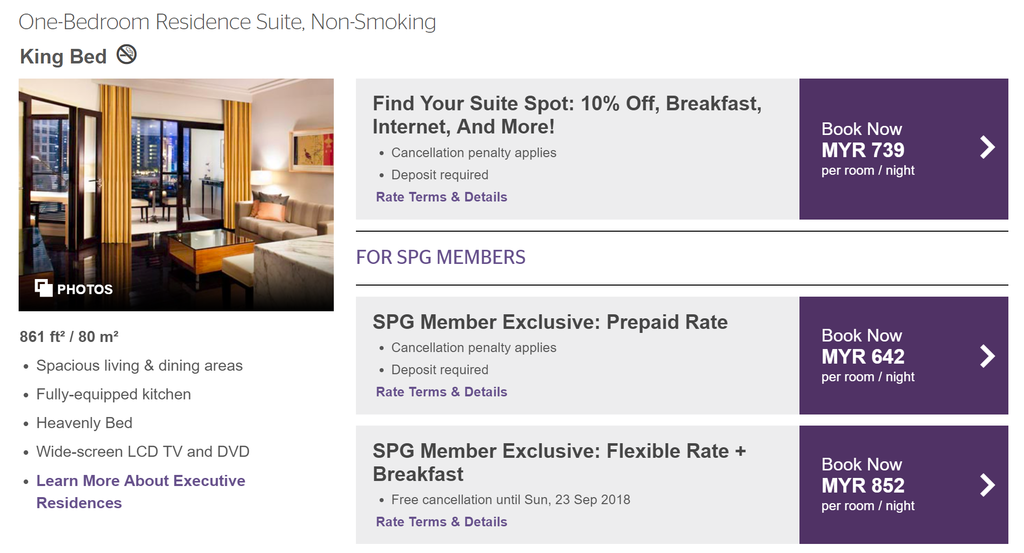1024x553 pixels.
Task: Click the One-Bedroom Residence Suite room title
Action: (x=227, y=21)
